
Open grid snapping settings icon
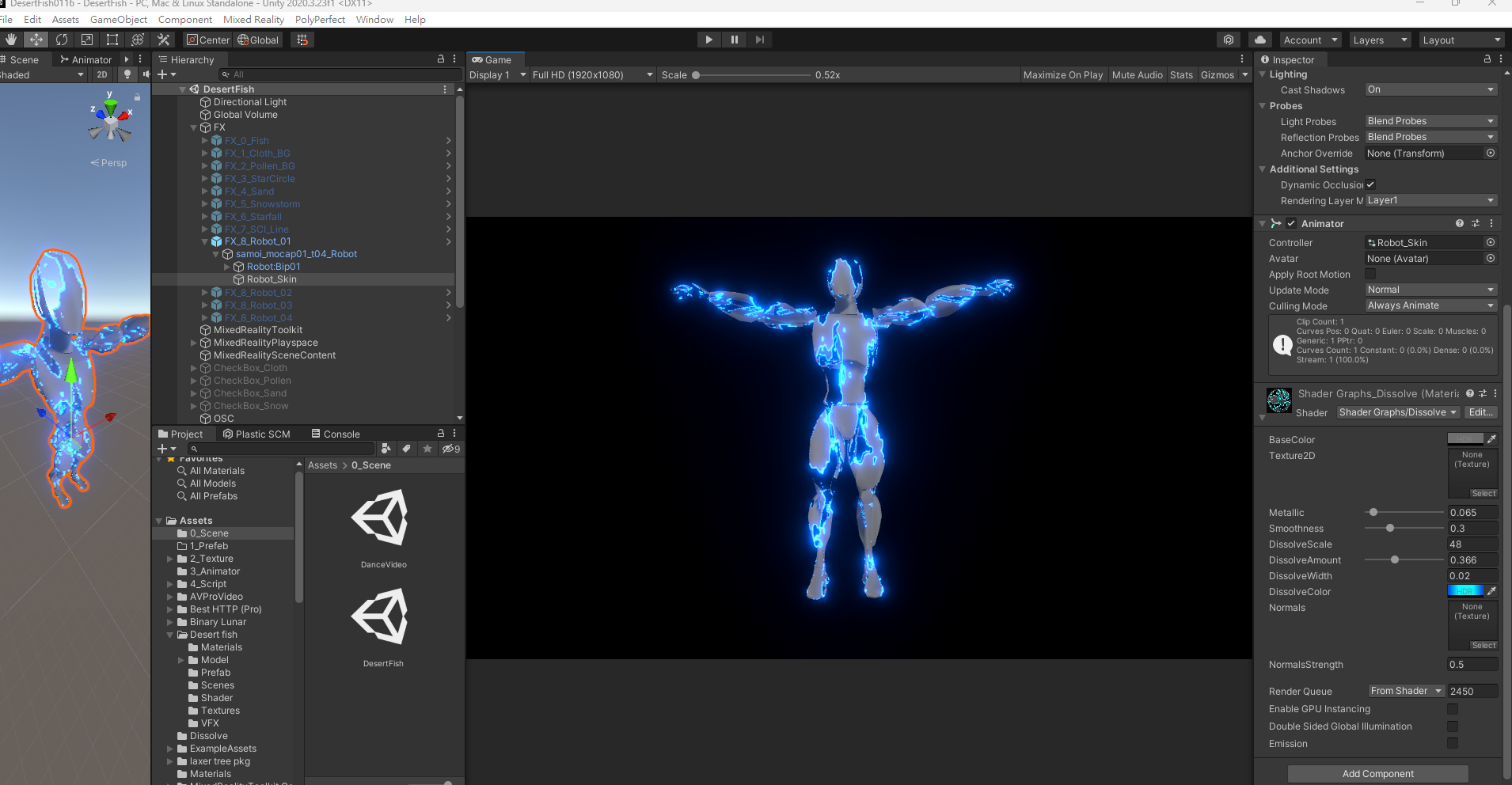[302, 39]
